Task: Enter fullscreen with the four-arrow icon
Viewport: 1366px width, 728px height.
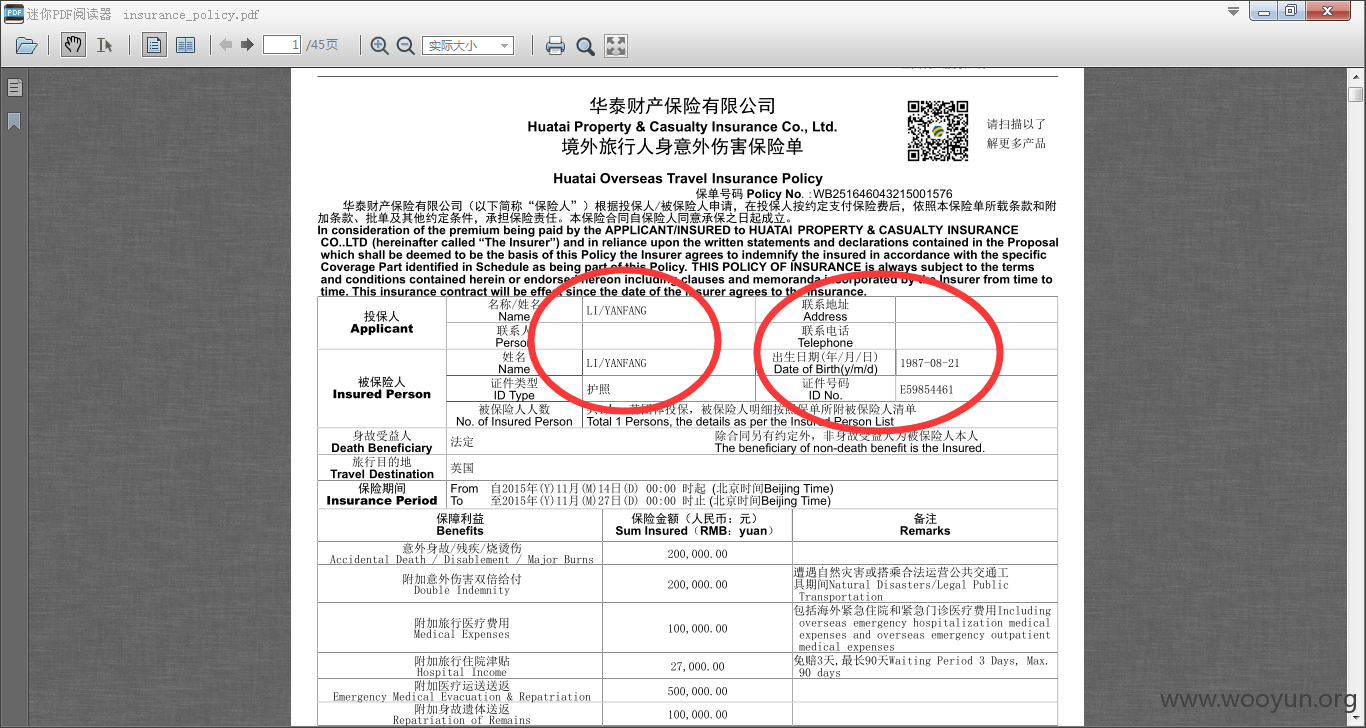Action: [616, 45]
